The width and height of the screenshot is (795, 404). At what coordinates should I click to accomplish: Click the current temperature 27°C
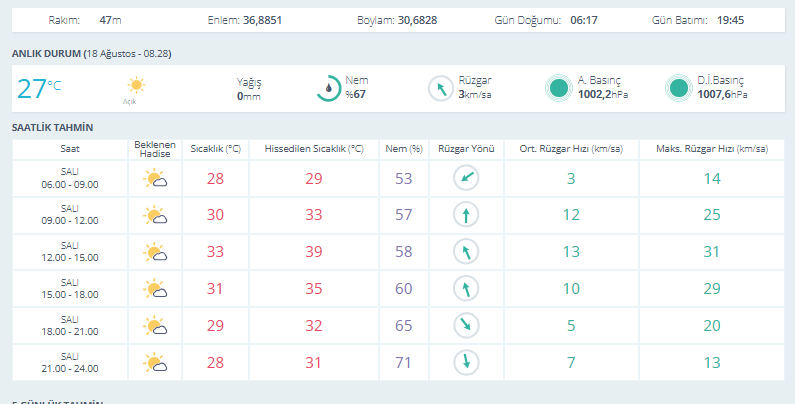coord(39,88)
